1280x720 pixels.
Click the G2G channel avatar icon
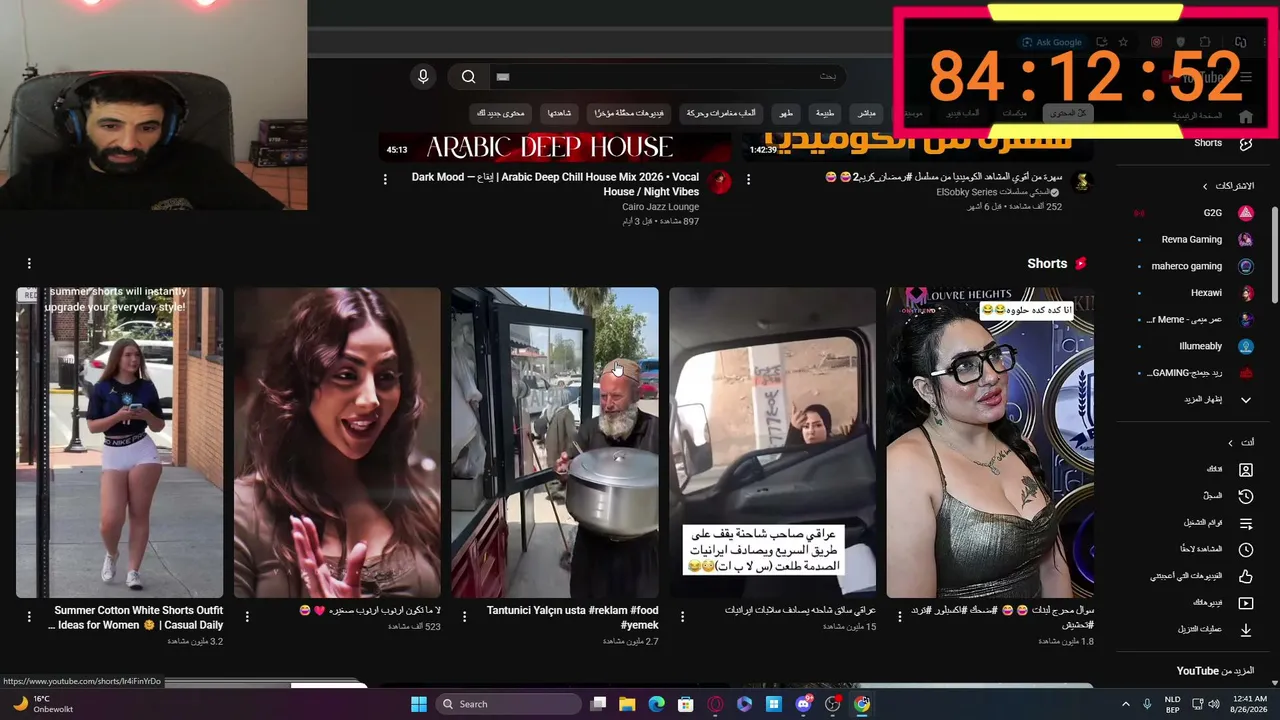1246,213
